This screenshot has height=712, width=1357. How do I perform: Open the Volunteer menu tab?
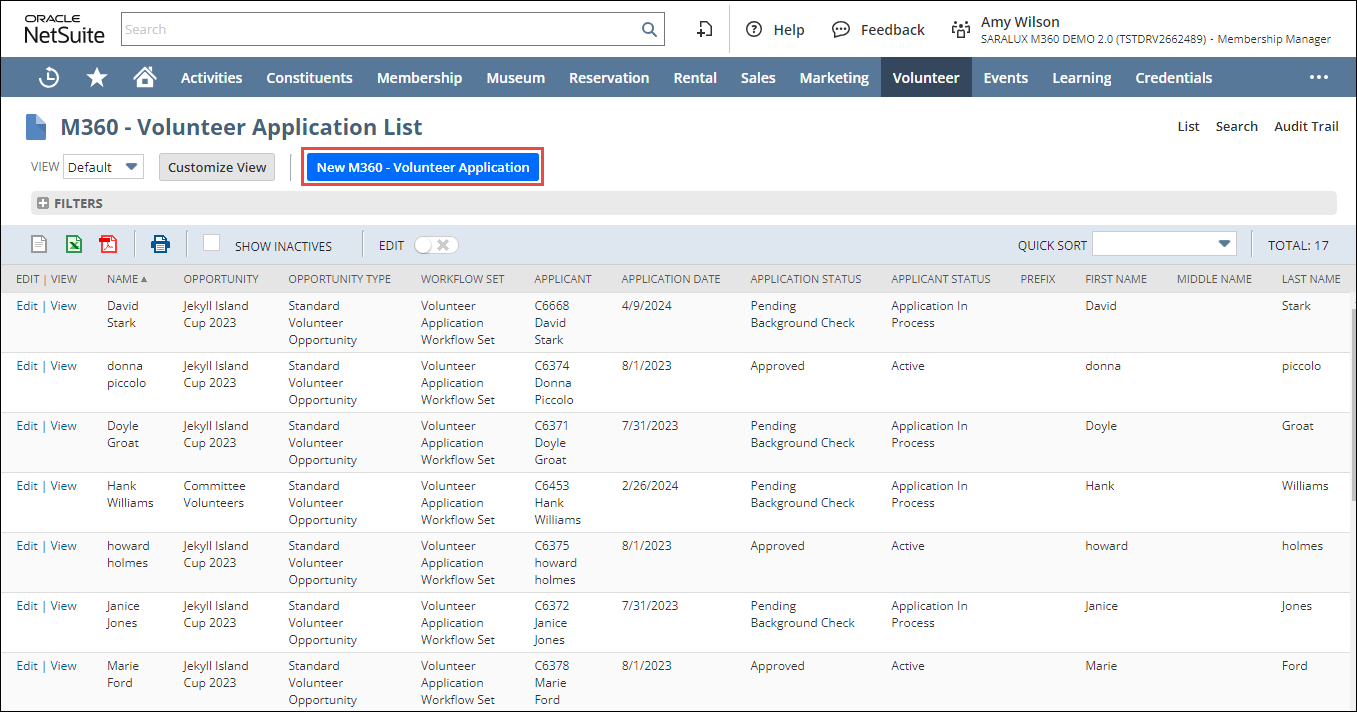tap(925, 77)
